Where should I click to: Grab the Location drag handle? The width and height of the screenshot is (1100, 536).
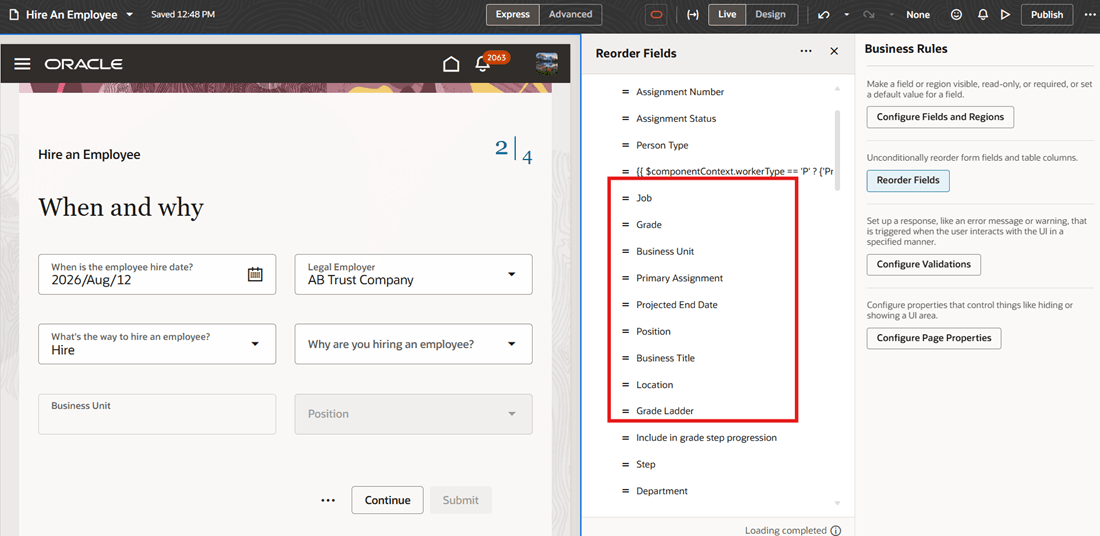click(x=625, y=385)
